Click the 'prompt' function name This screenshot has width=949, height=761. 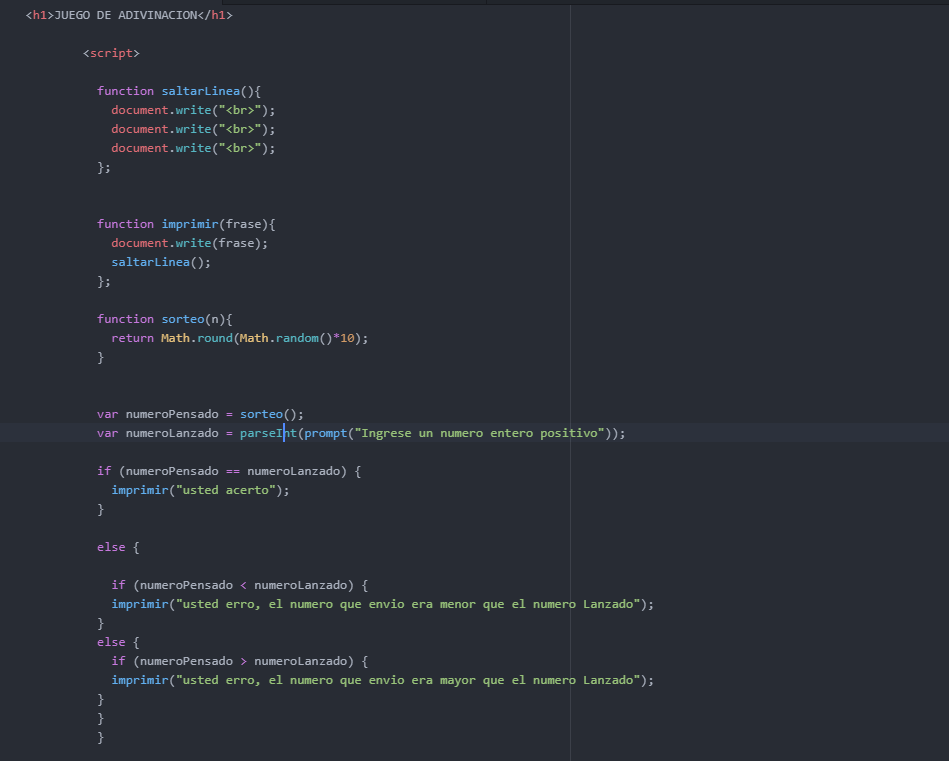326,433
